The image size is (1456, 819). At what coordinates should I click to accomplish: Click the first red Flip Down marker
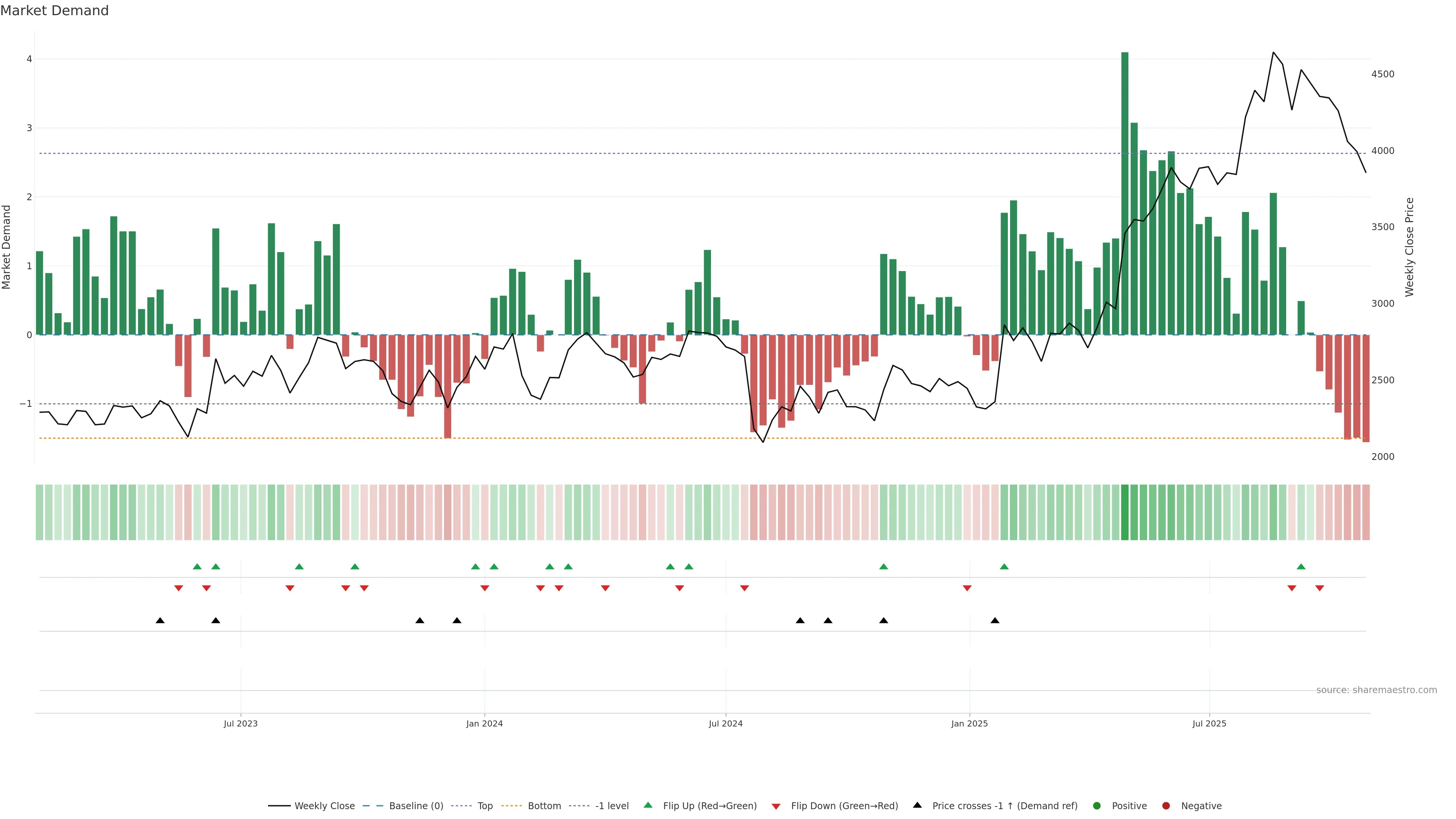coord(179,588)
